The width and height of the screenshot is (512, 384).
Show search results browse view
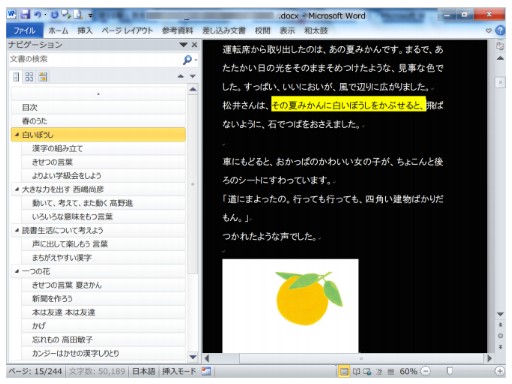(43, 77)
